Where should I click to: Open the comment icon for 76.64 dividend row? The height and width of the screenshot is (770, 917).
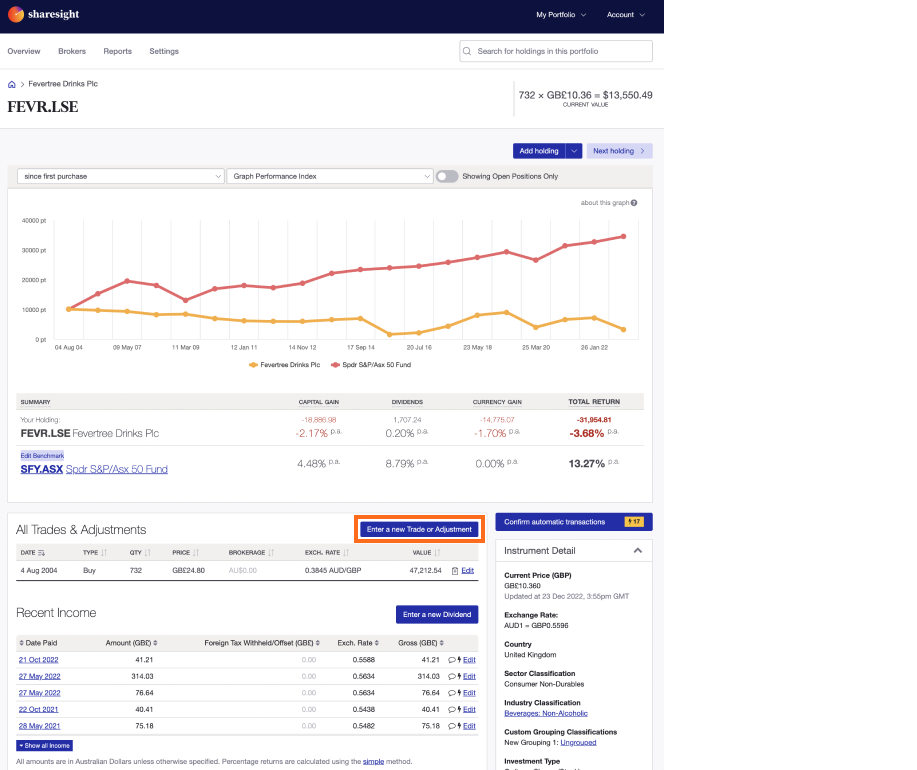click(451, 693)
